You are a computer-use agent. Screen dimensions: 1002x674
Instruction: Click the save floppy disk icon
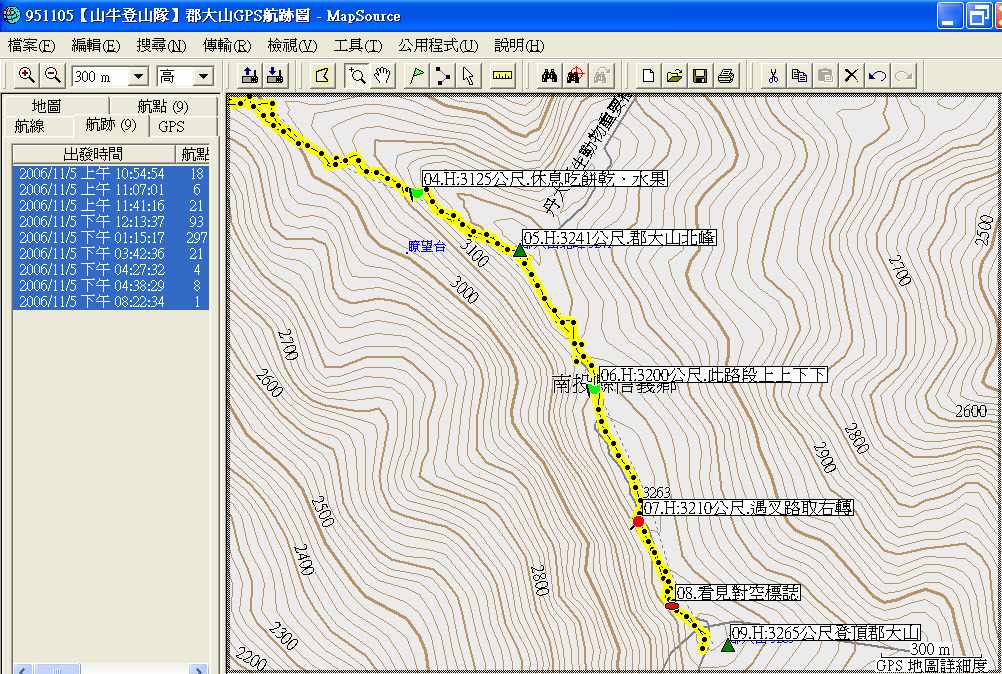point(700,76)
